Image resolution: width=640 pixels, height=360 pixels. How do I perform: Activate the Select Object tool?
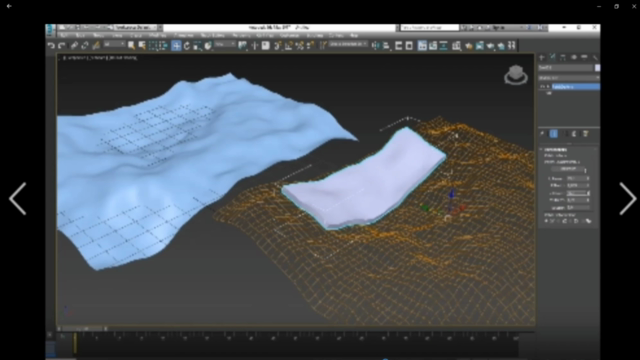pyautogui.click(x=131, y=45)
